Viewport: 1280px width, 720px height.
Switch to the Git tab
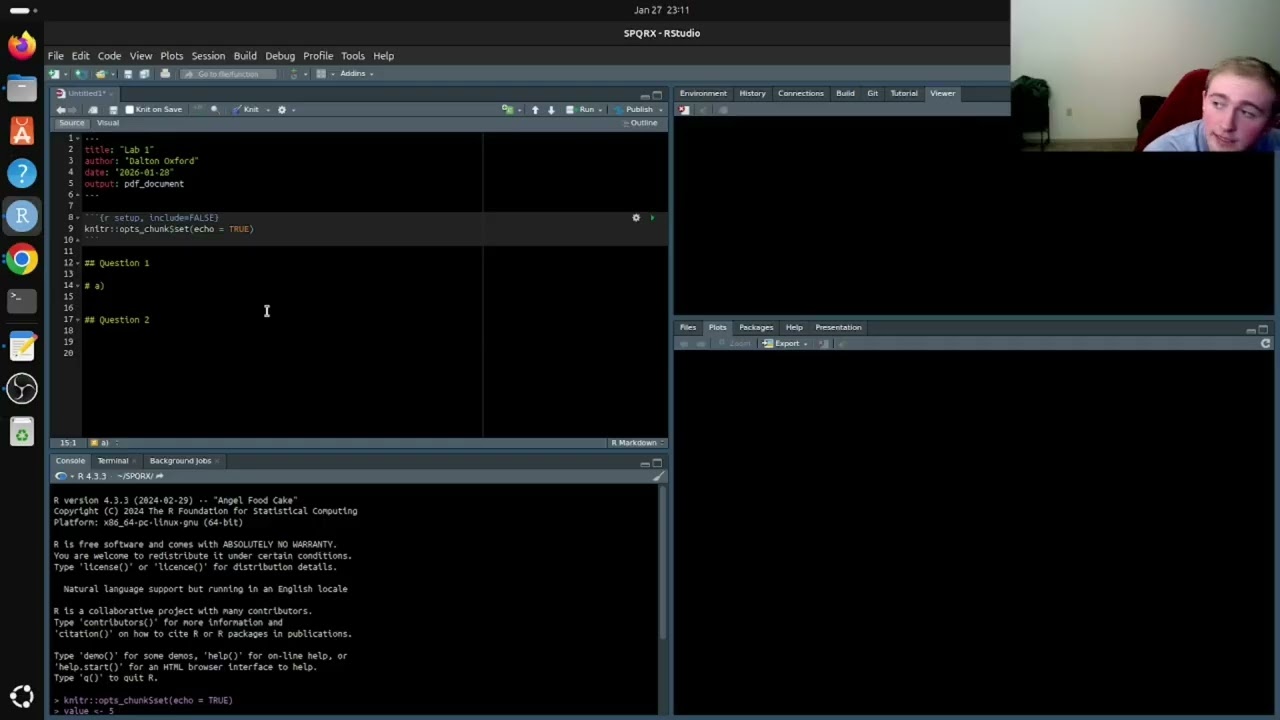coord(872,94)
